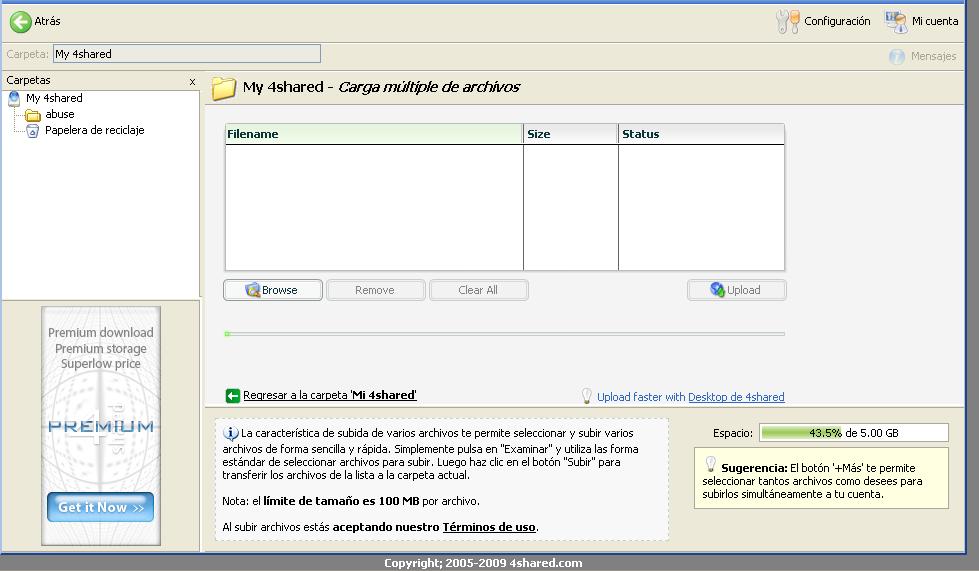Screen dimensions: 979x571
Task: Follow Regresar a la carpeta 'Mi 4shared' link
Action: tap(330, 395)
